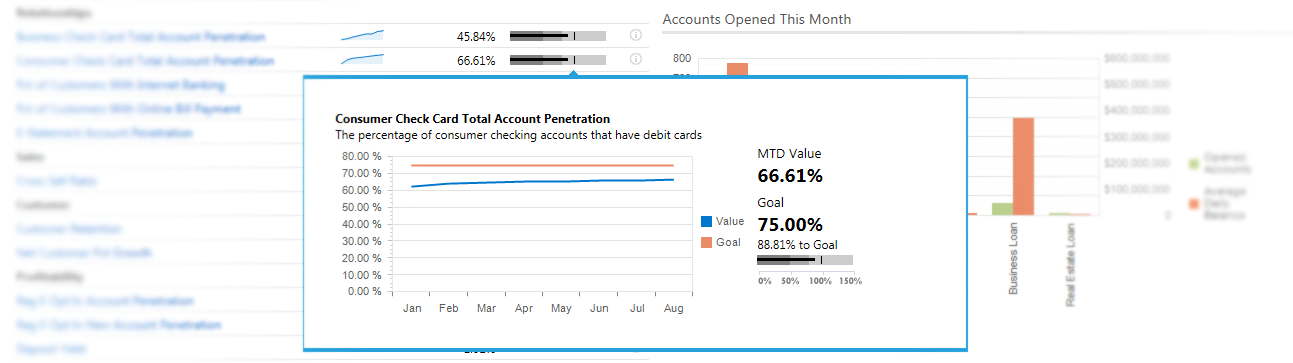The height and width of the screenshot is (363, 1293).
Task: Open Consumer Check Card Total Account Penetration link
Action: click(x=145, y=61)
